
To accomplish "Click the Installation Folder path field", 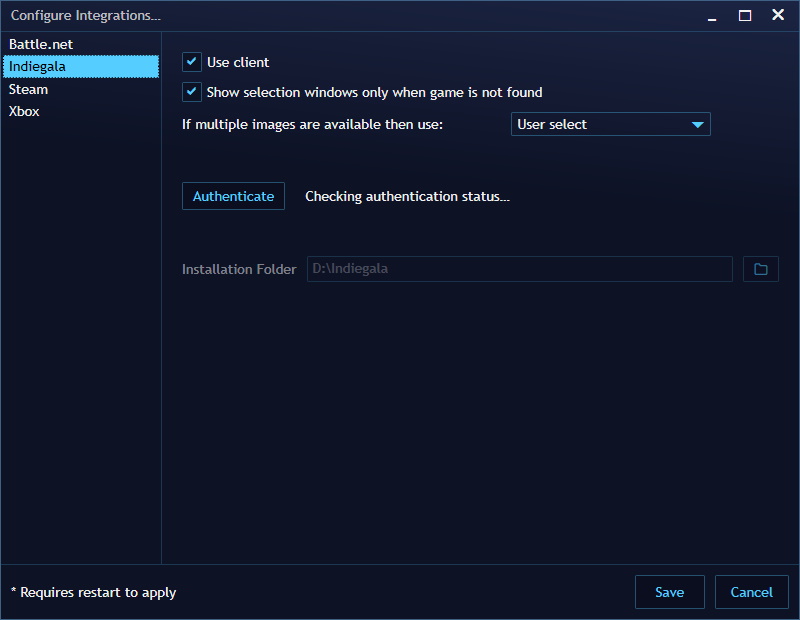I will pos(519,269).
